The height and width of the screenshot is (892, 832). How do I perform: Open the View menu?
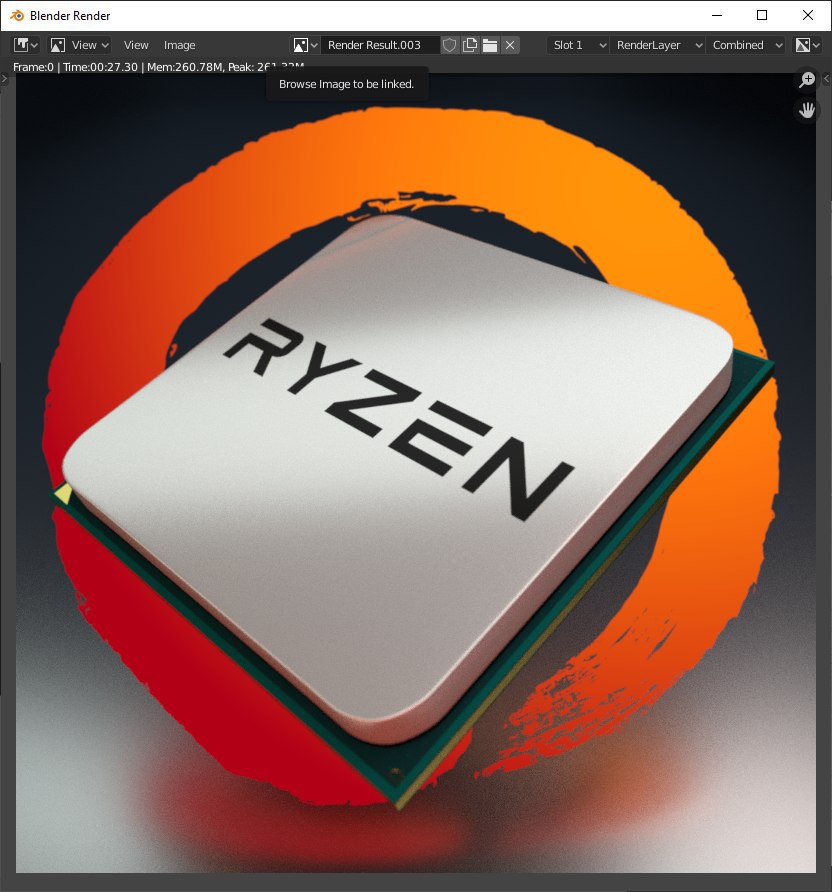136,45
